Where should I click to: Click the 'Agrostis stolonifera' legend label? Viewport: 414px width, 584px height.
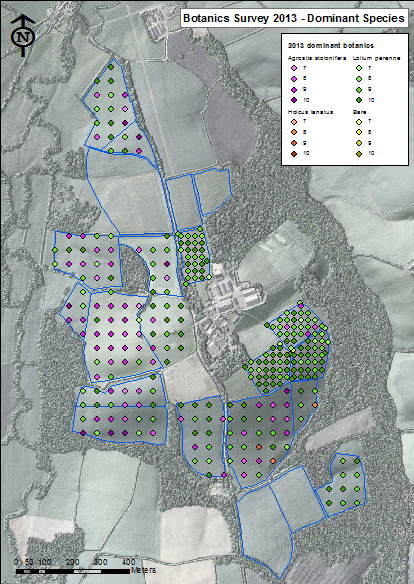coord(317,58)
